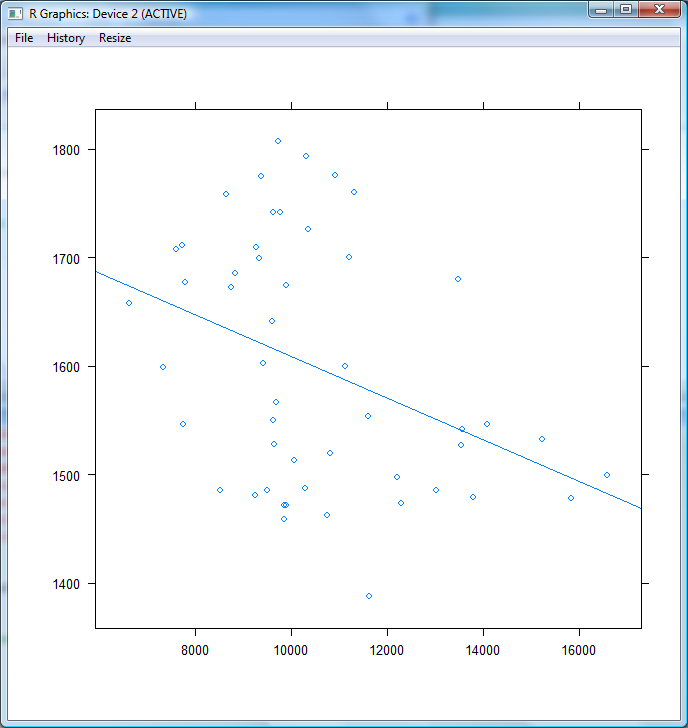Click the rightmost data point near 16500

coord(607,475)
